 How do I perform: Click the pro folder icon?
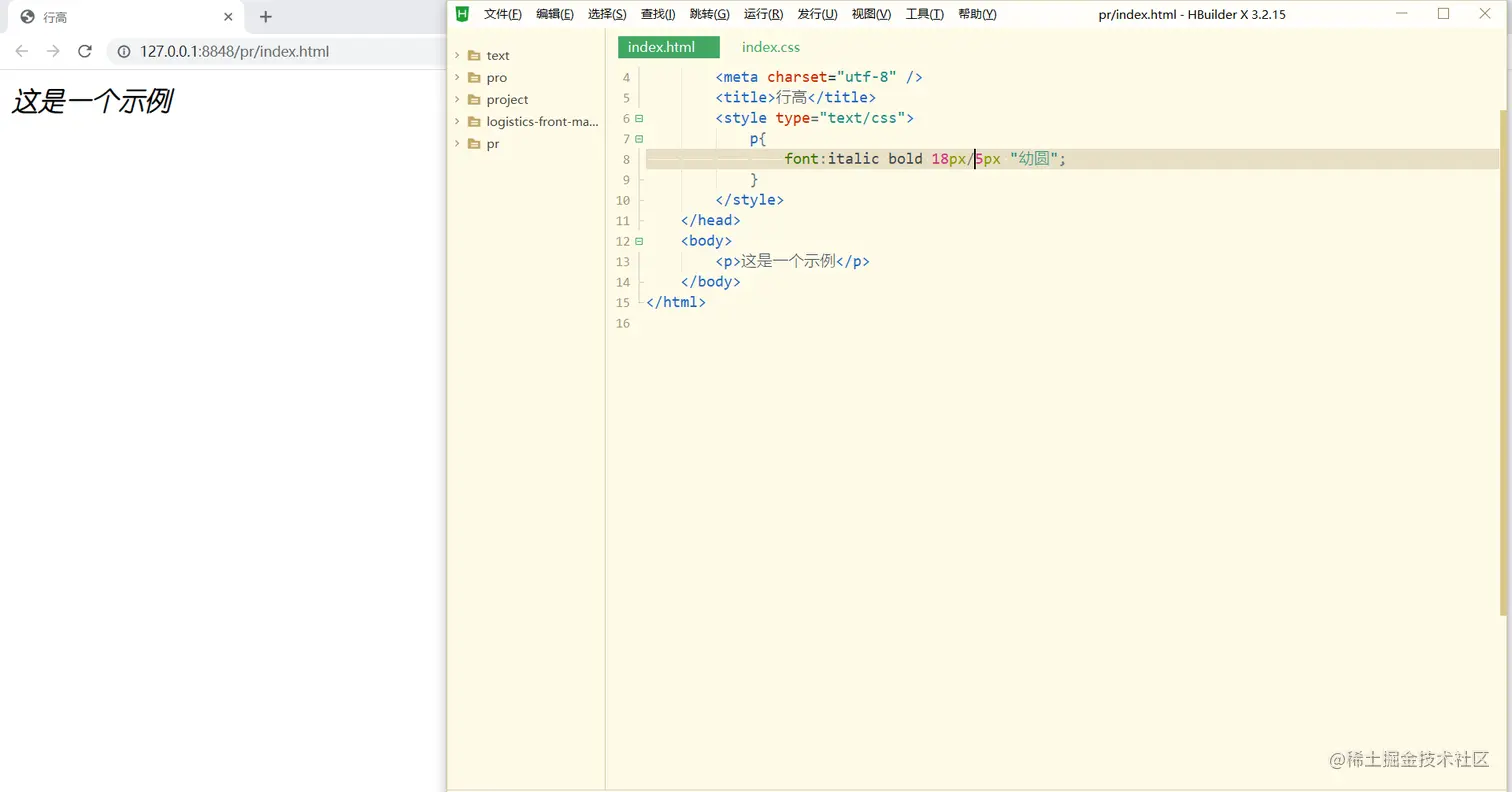coord(474,77)
